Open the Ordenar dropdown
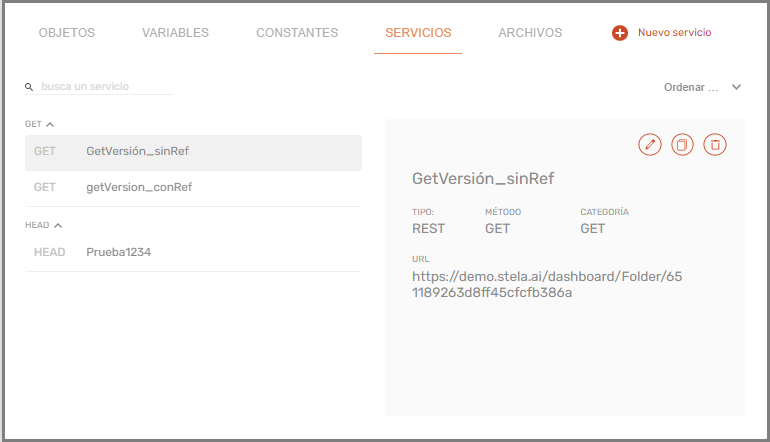The height and width of the screenshot is (442, 770). (702, 87)
